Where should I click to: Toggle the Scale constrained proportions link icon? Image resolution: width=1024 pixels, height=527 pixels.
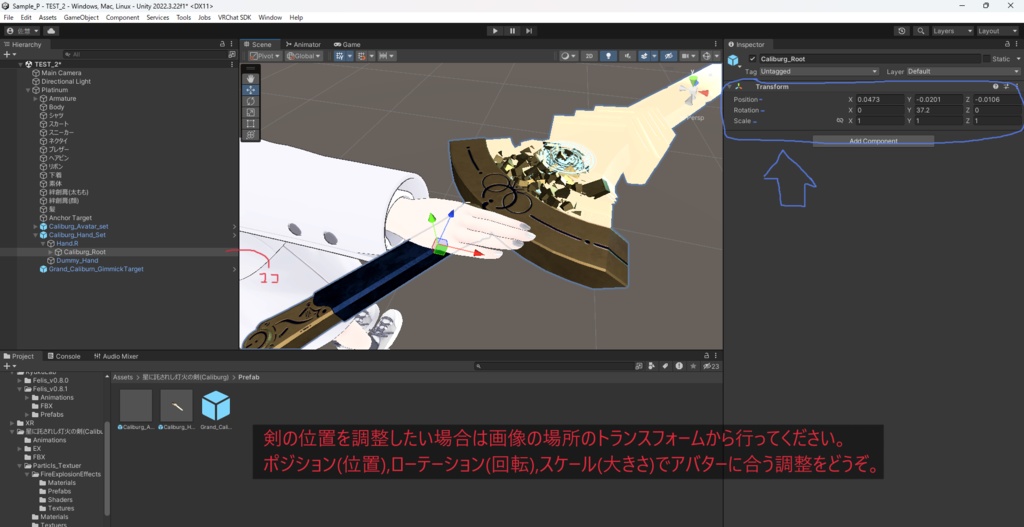point(840,121)
